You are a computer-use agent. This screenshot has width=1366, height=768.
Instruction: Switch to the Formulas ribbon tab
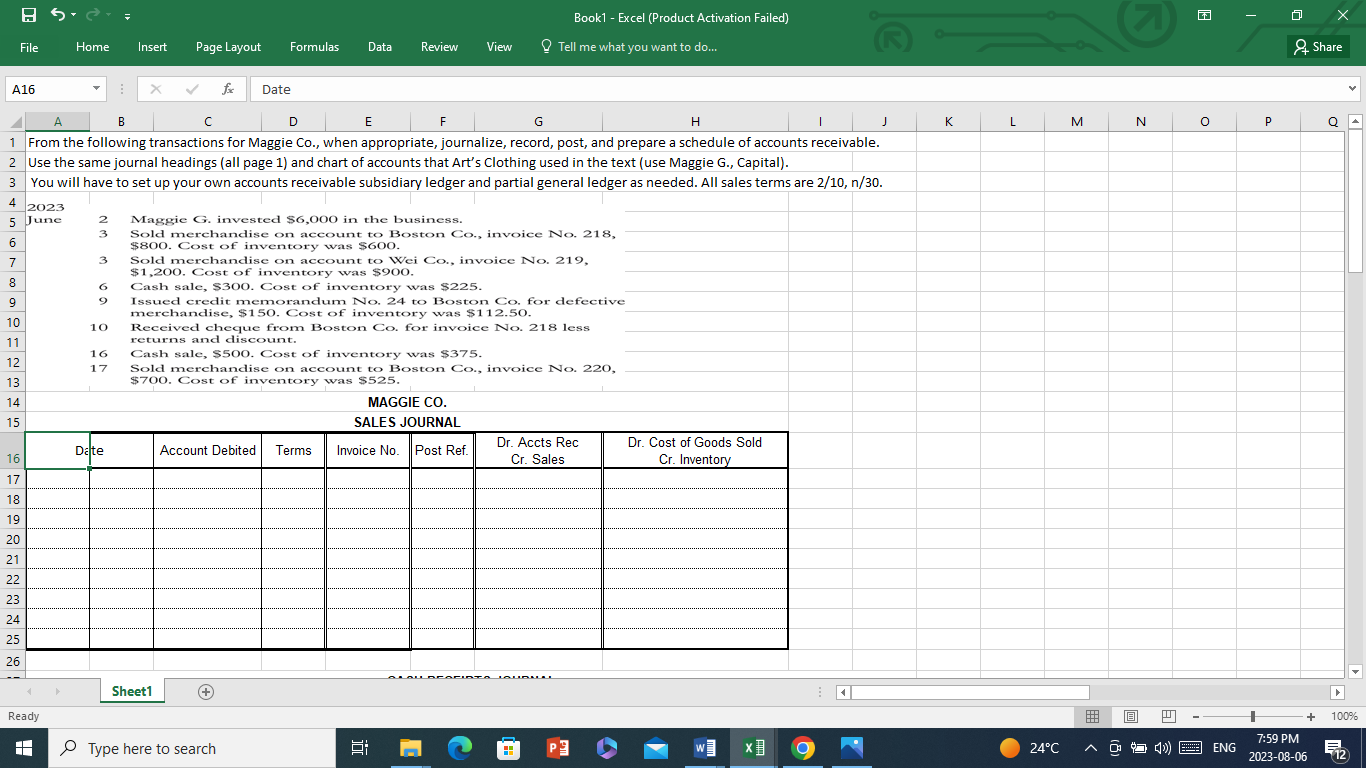[x=314, y=46]
